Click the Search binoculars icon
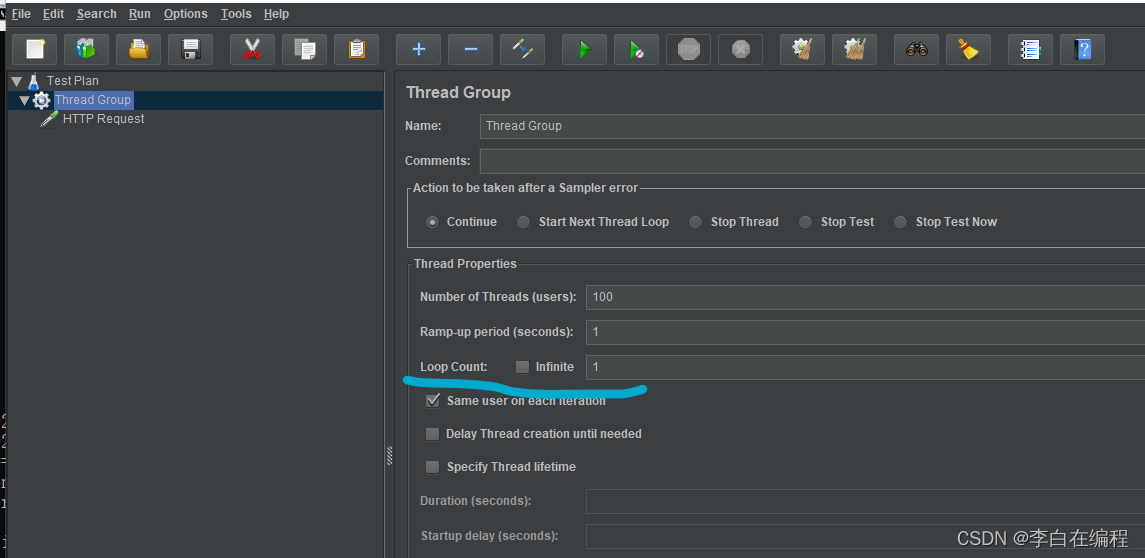The image size is (1145, 558). [x=916, y=50]
